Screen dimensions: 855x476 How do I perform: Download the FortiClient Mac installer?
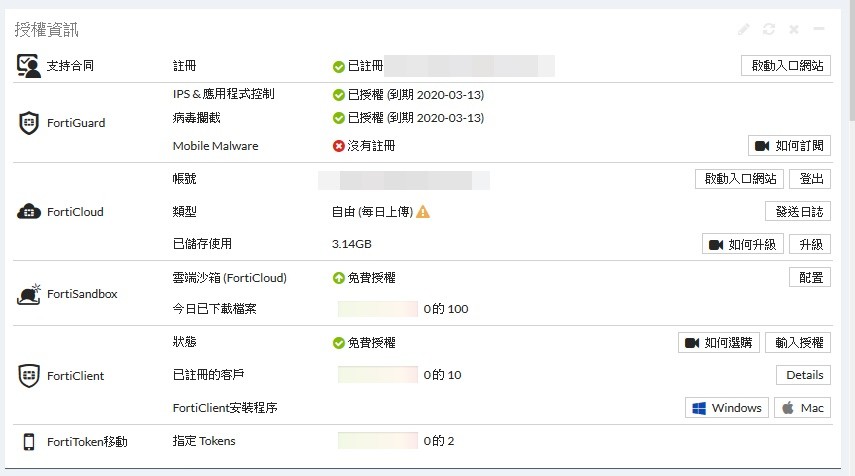coord(802,408)
